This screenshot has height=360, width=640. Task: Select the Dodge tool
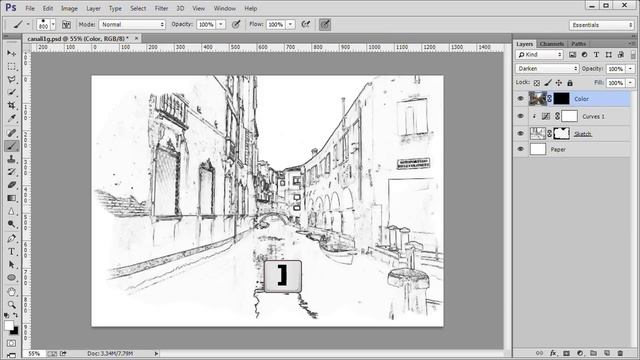(11, 224)
